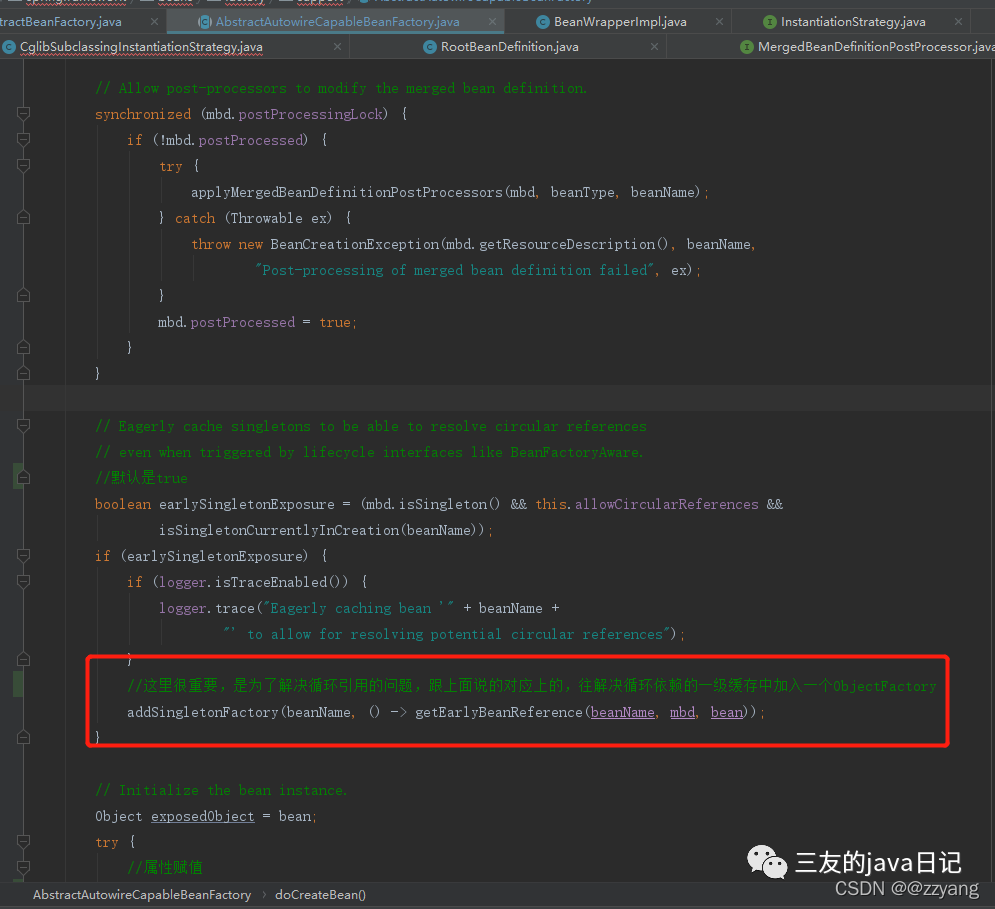The width and height of the screenshot is (995, 909).
Task: Select AbstractAutowireCapableBeanFactory.java tab
Action: (338, 22)
